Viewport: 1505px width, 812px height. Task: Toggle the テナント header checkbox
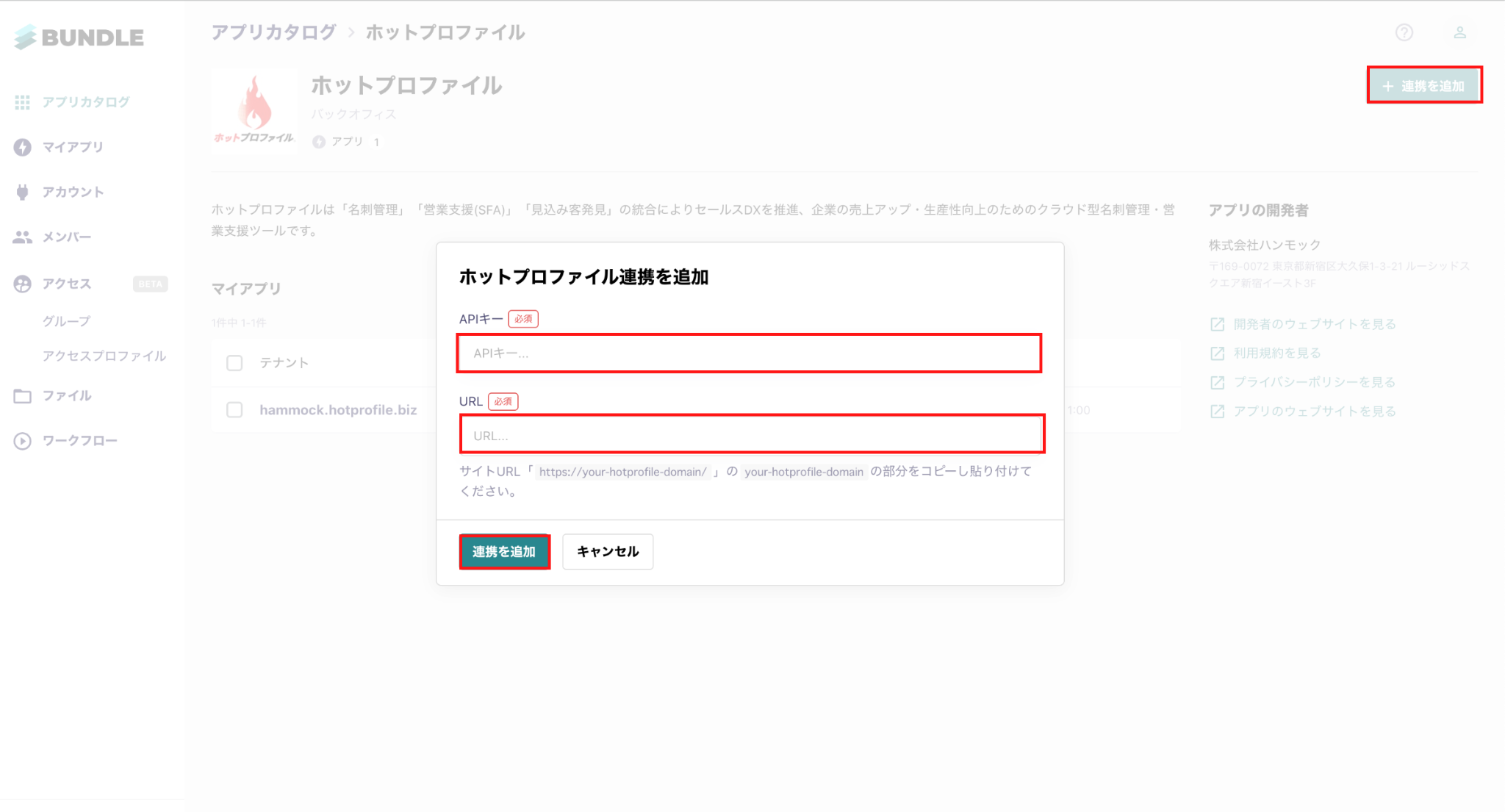click(234, 363)
